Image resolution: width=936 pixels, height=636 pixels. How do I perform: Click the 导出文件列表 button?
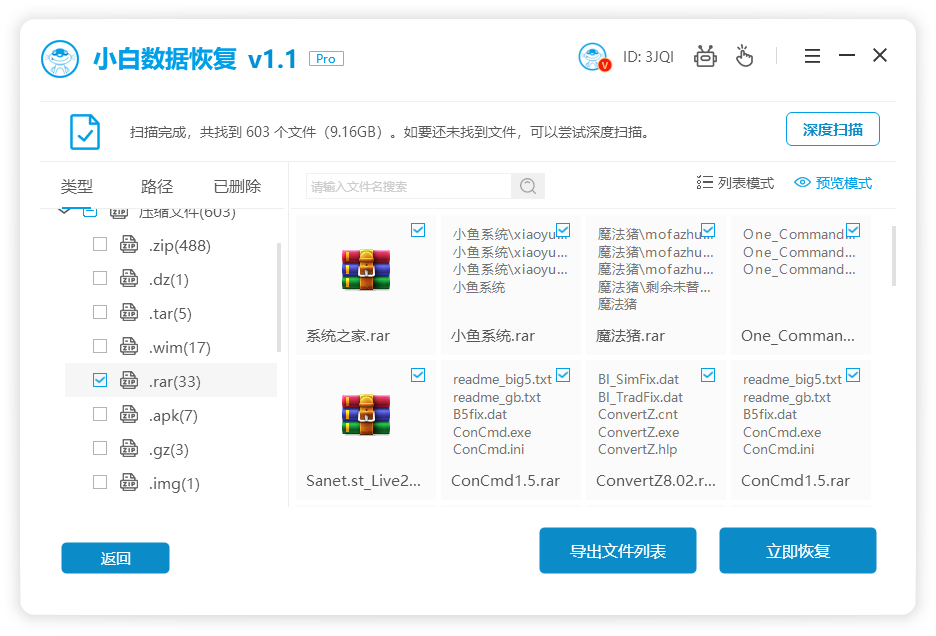618,551
